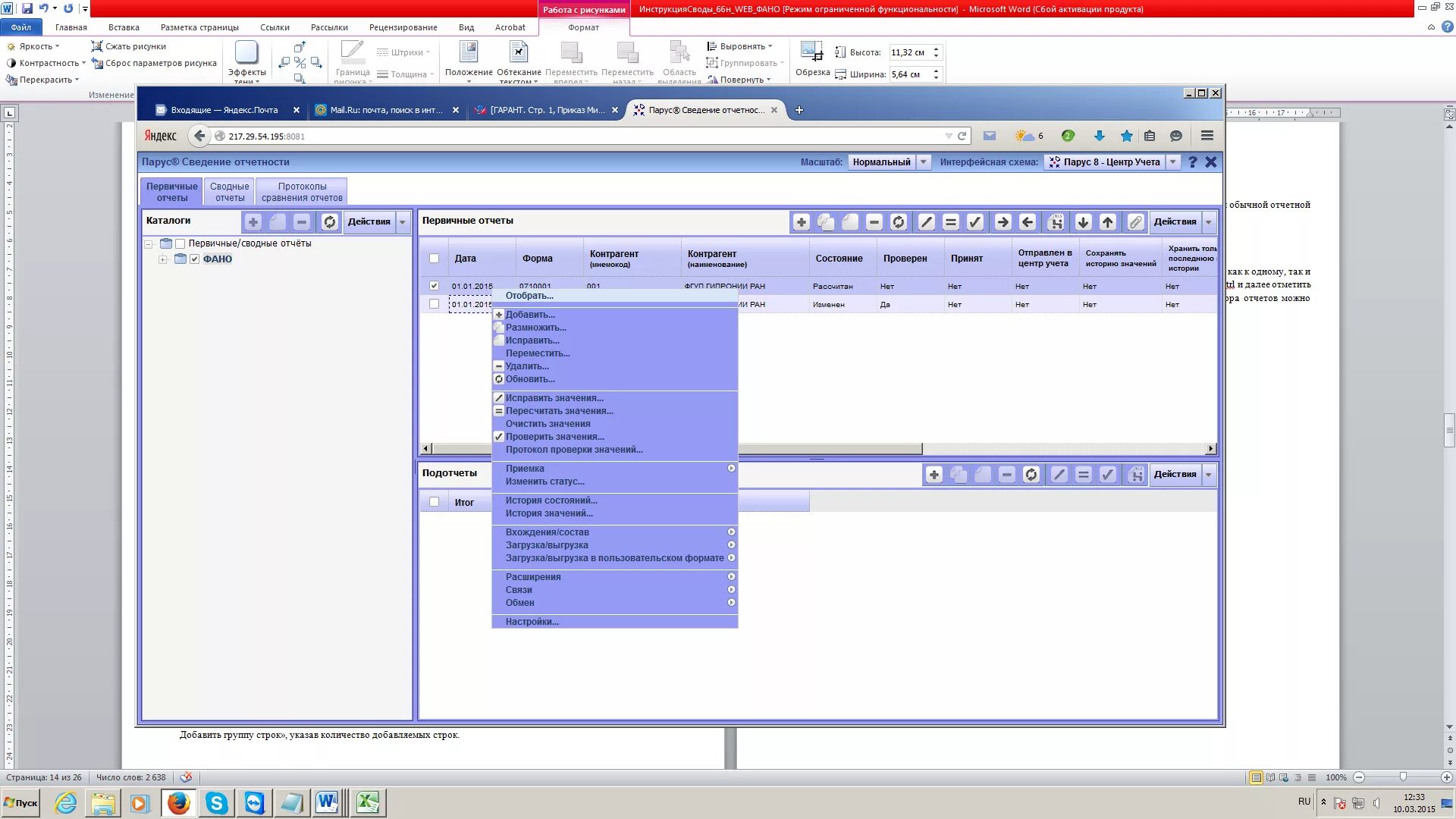This screenshot has width=1456, height=819.
Task: Open browser bookmarks star icon
Action: click(1127, 136)
